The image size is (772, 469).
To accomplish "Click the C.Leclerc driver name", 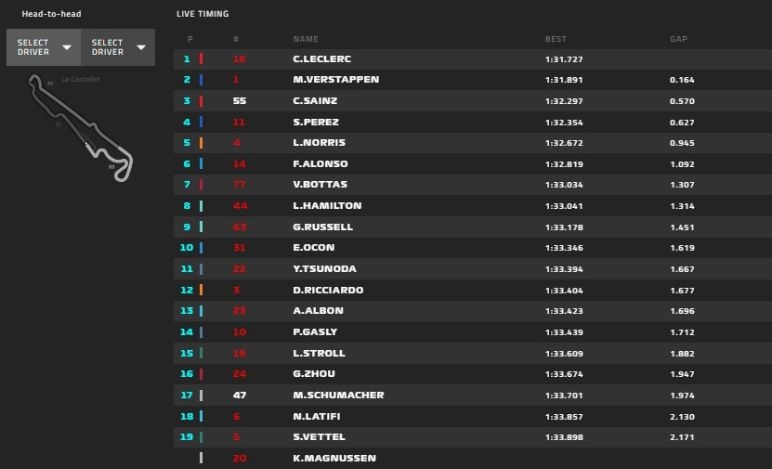I will pyautogui.click(x=322, y=59).
